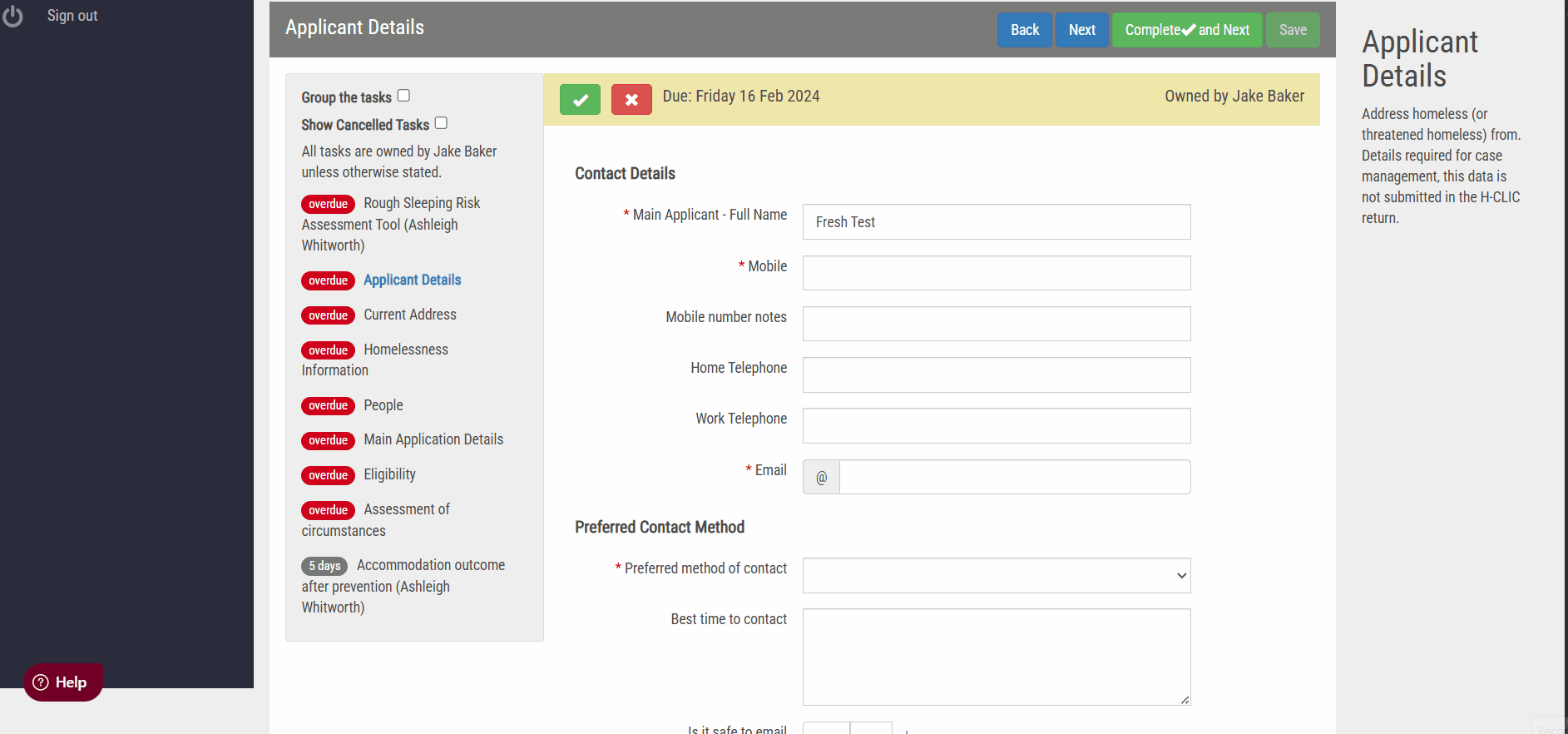Screen dimensions: 1568x734
Task: Click the Home Telephone field
Action: click(x=997, y=374)
